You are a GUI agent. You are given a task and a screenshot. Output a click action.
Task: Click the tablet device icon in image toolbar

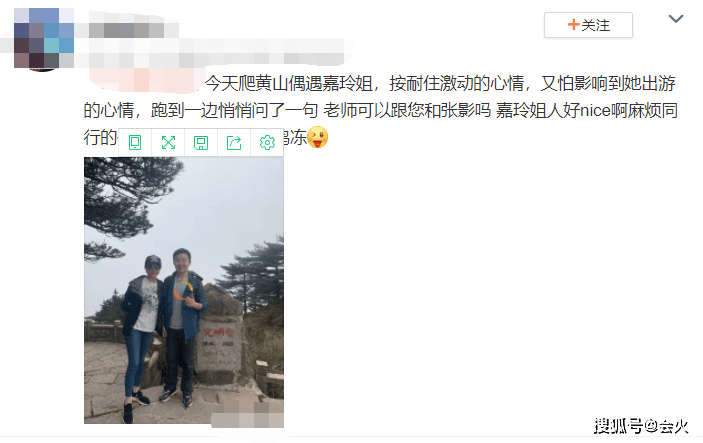(x=135, y=143)
